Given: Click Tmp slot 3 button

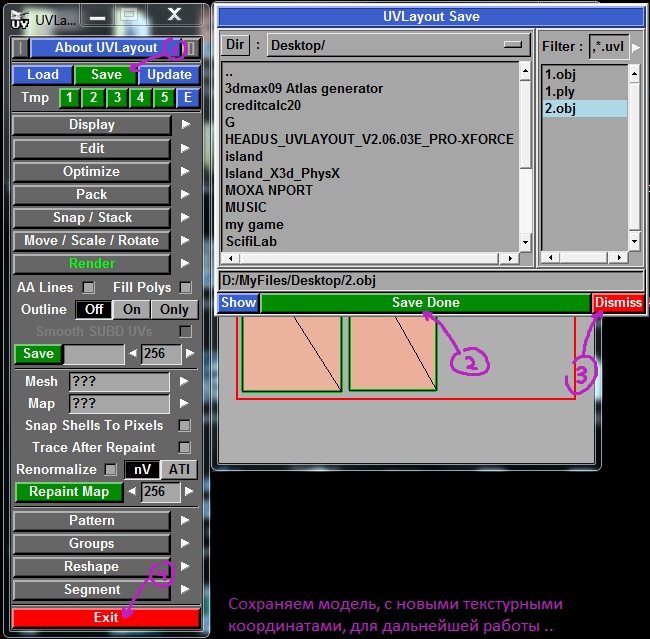Looking at the screenshot, I should [x=117, y=98].
